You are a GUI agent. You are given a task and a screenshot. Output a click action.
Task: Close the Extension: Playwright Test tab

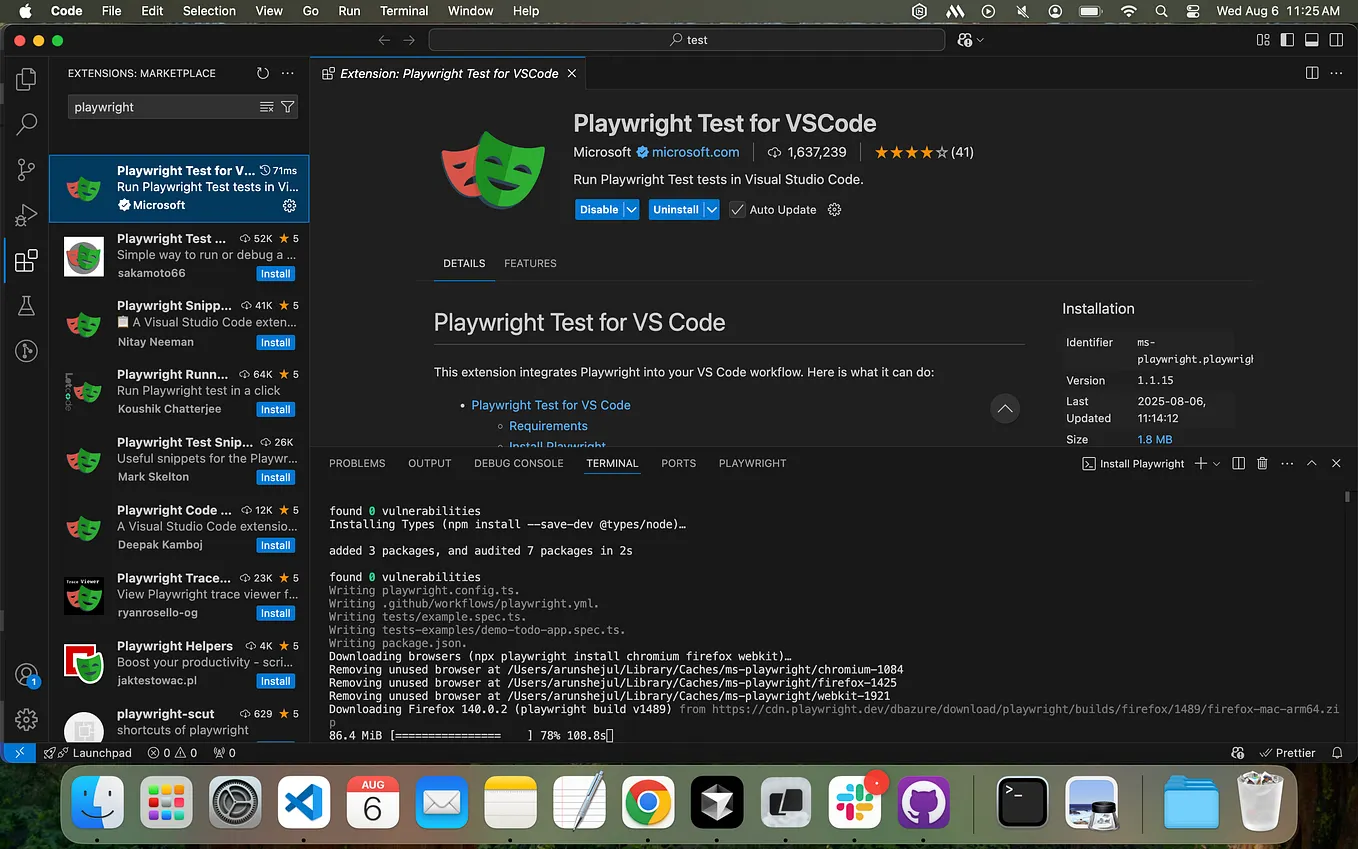pos(572,73)
